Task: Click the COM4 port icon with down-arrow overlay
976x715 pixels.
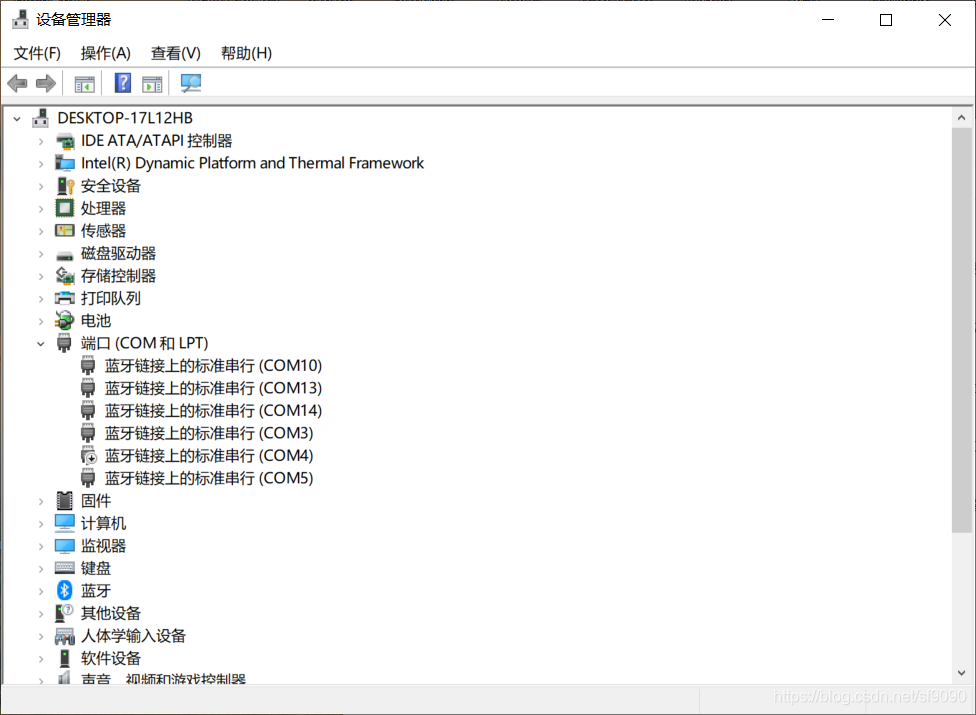Action: click(x=88, y=456)
